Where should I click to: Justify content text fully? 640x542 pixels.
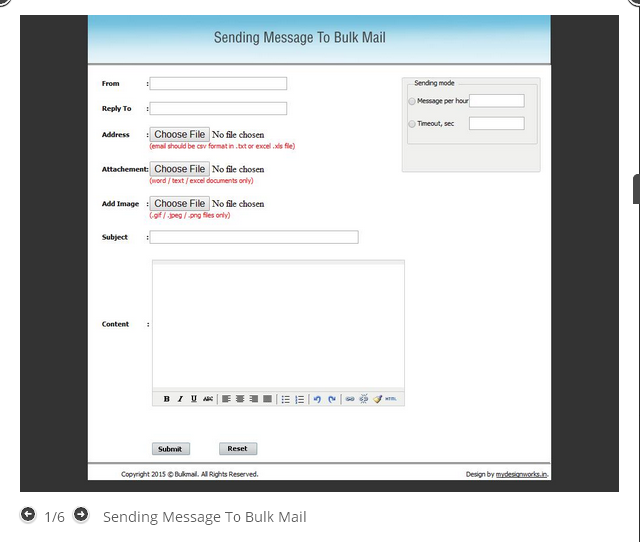click(x=267, y=399)
